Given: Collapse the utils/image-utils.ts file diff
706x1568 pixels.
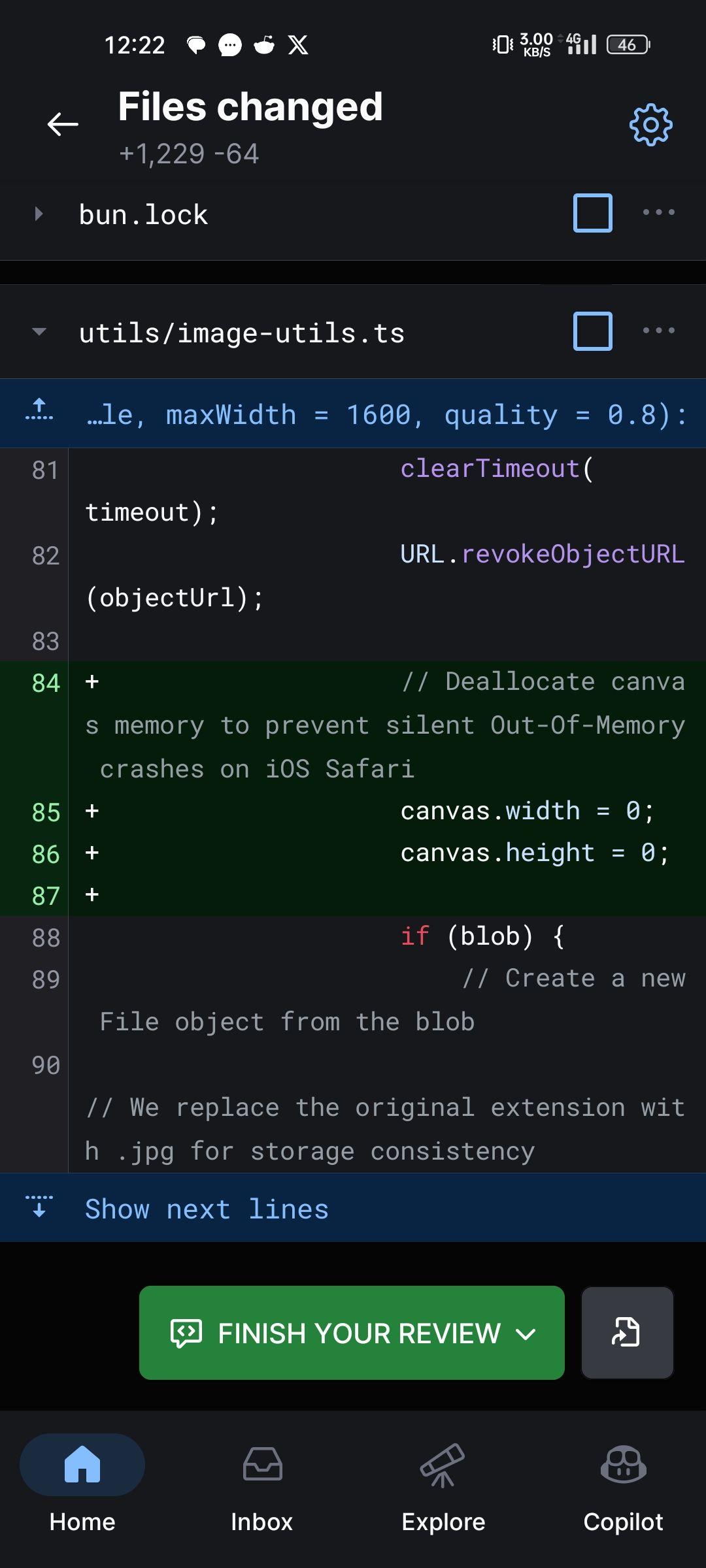Looking at the screenshot, I should click(x=39, y=332).
